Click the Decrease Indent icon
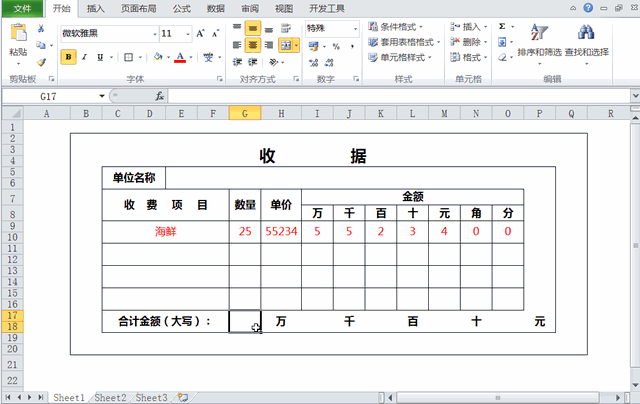This screenshot has height=404, width=640. [x=237, y=62]
